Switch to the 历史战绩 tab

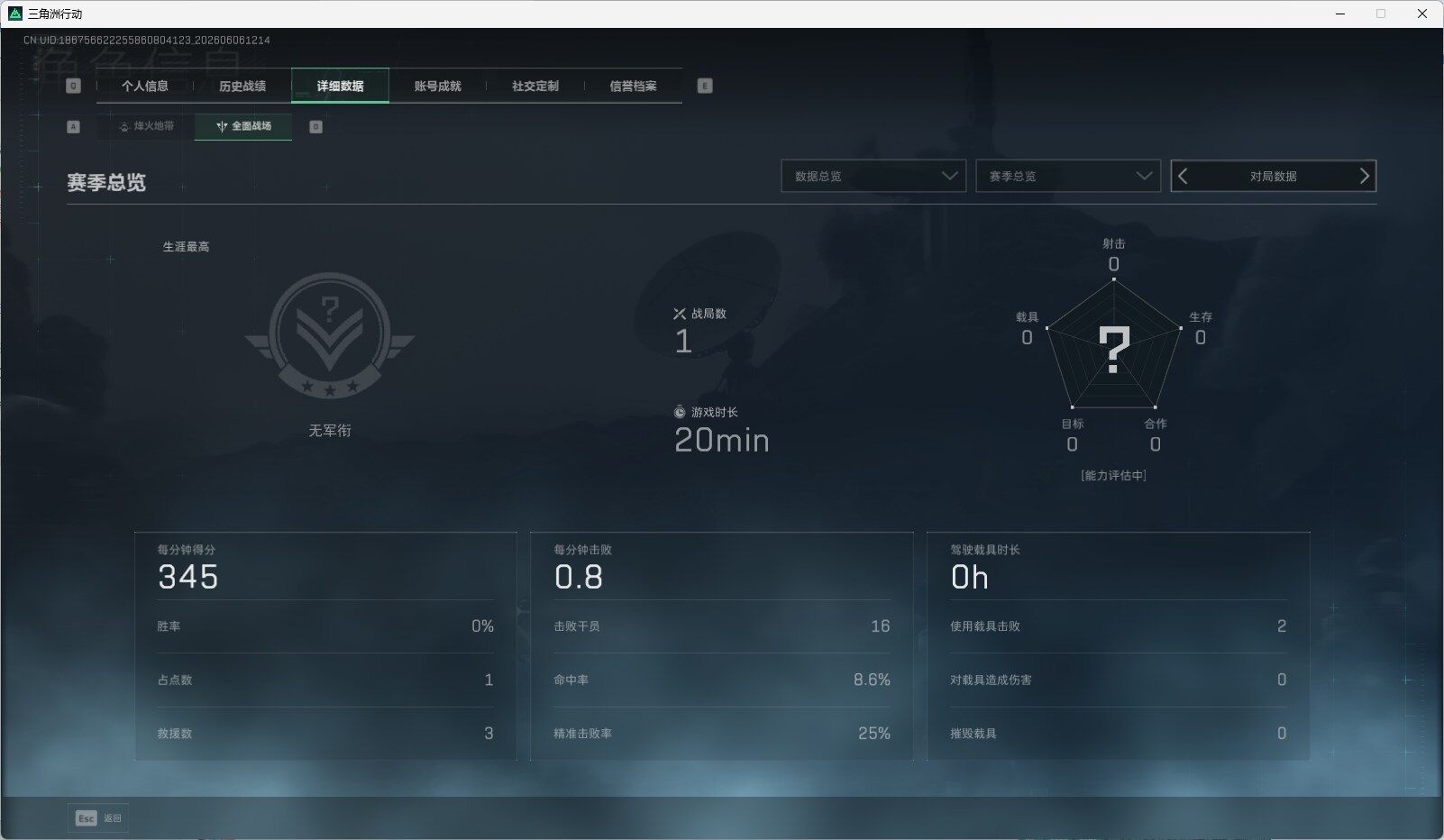click(x=242, y=86)
